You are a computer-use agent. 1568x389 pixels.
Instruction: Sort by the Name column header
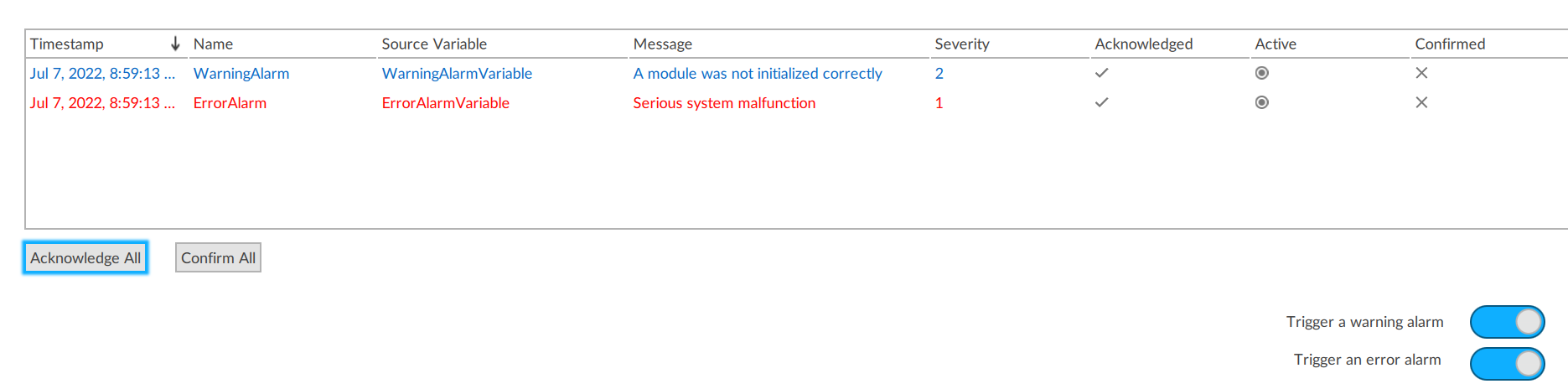tap(213, 44)
